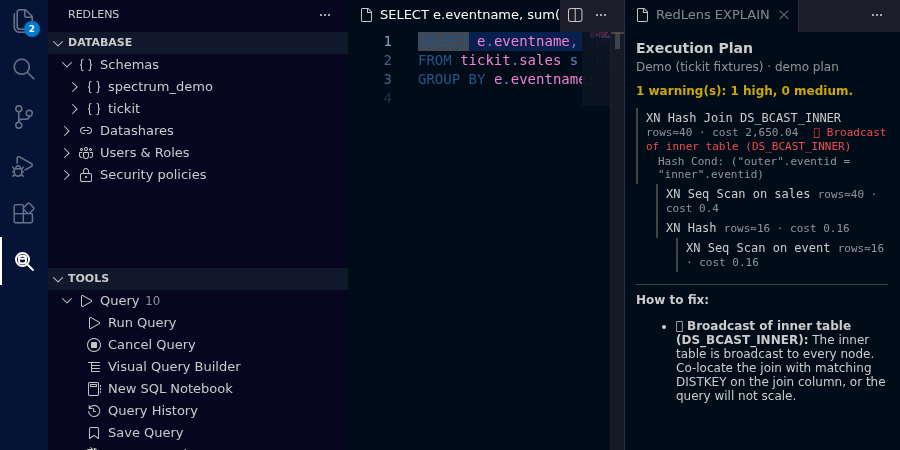
Task: Select the spectrum_demo schema label
Action: pos(160,87)
